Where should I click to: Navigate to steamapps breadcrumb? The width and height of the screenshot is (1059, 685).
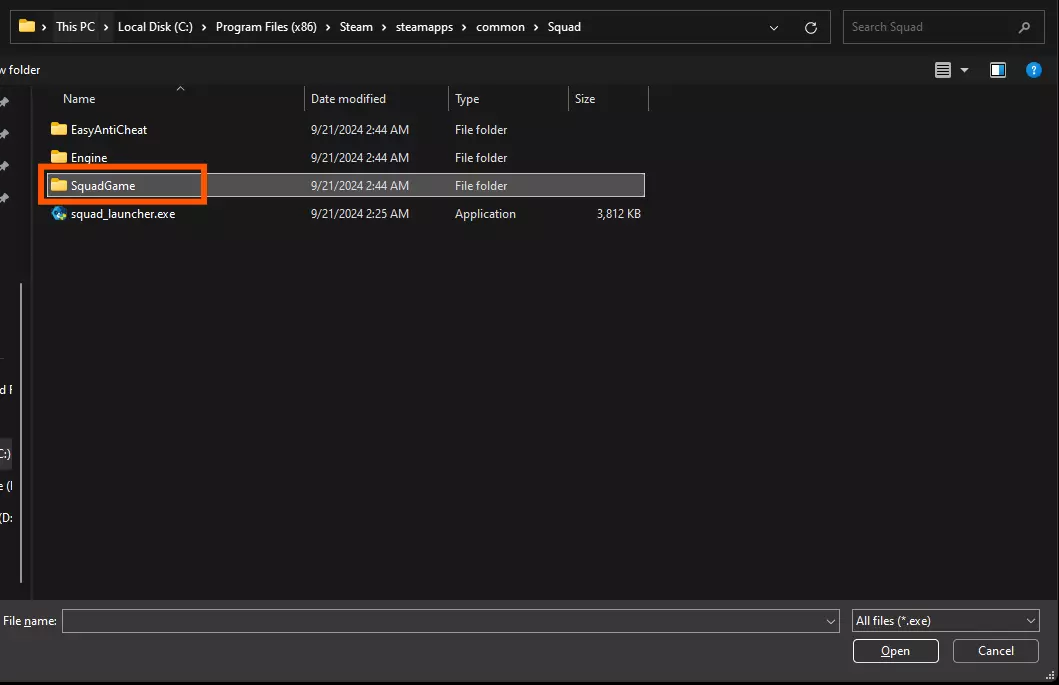click(x=424, y=27)
